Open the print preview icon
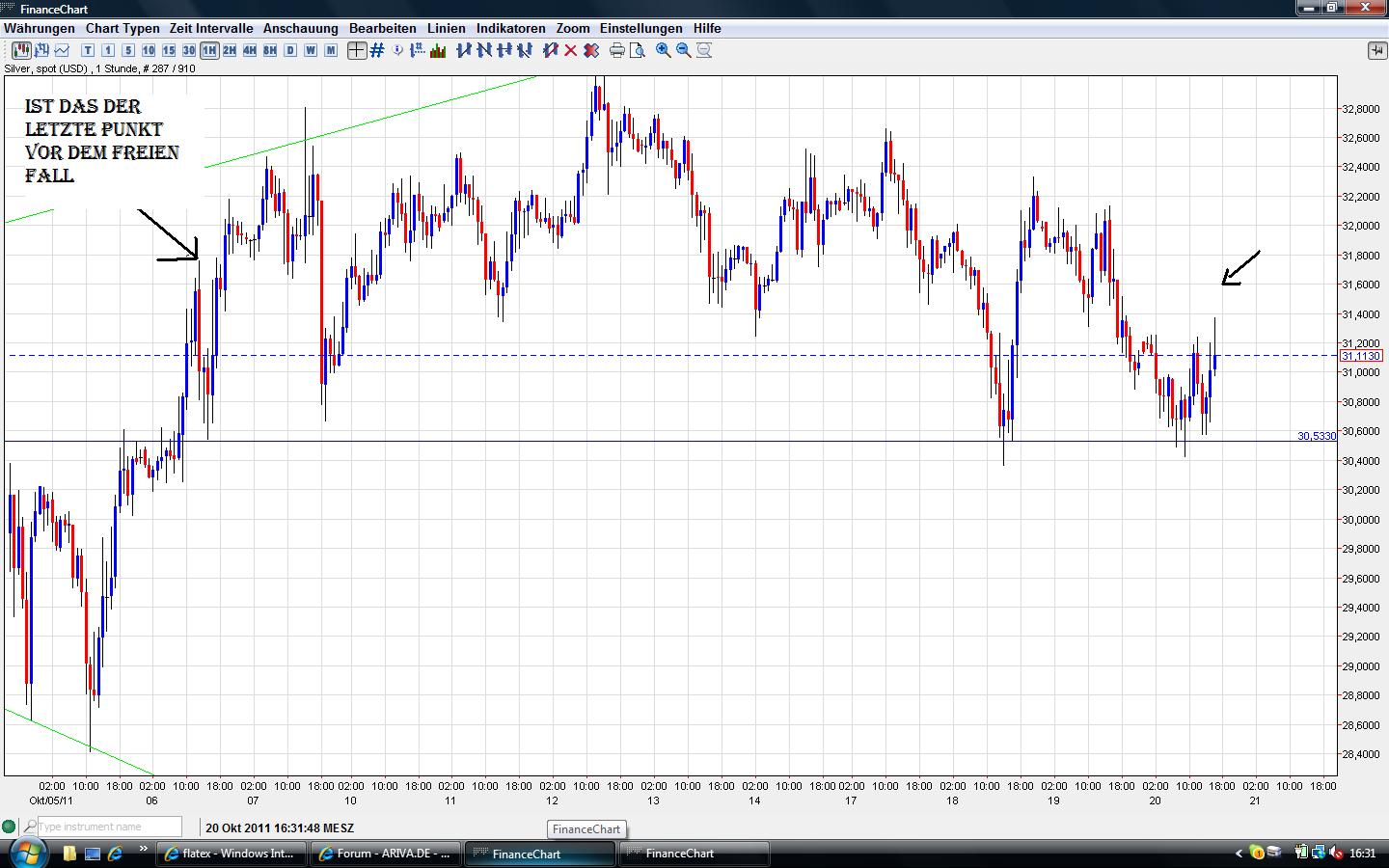Viewport: 1389px width, 868px height. [x=638, y=50]
